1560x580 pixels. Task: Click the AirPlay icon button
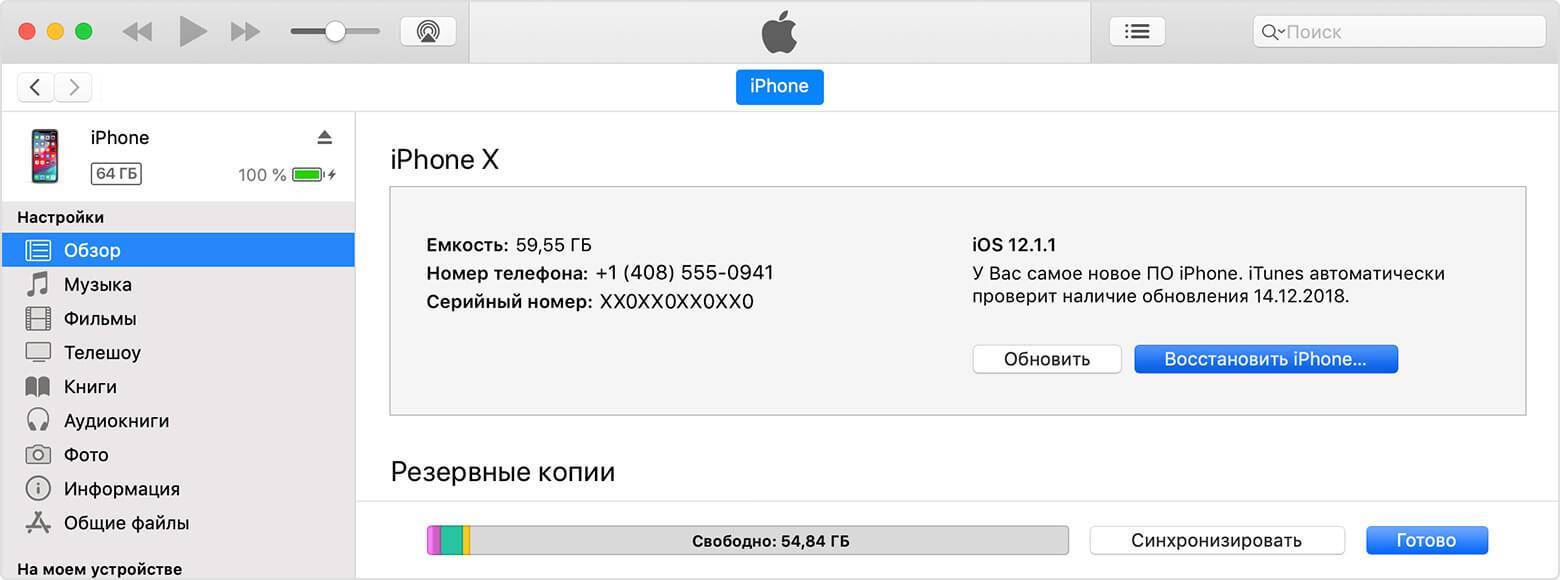428,31
